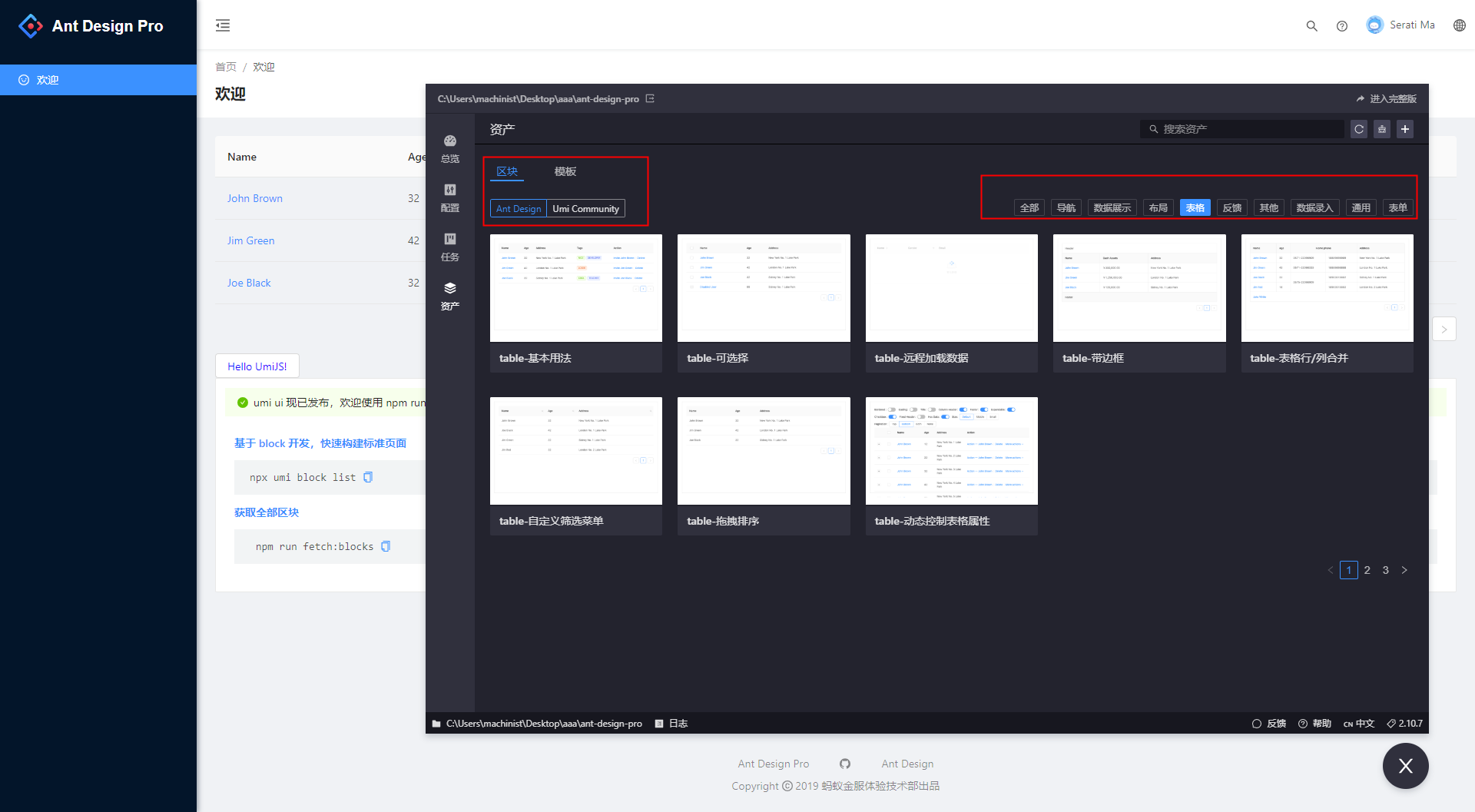Open the table-自定义筛选菜单 block thumbnail

pyautogui.click(x=576, y=451)
